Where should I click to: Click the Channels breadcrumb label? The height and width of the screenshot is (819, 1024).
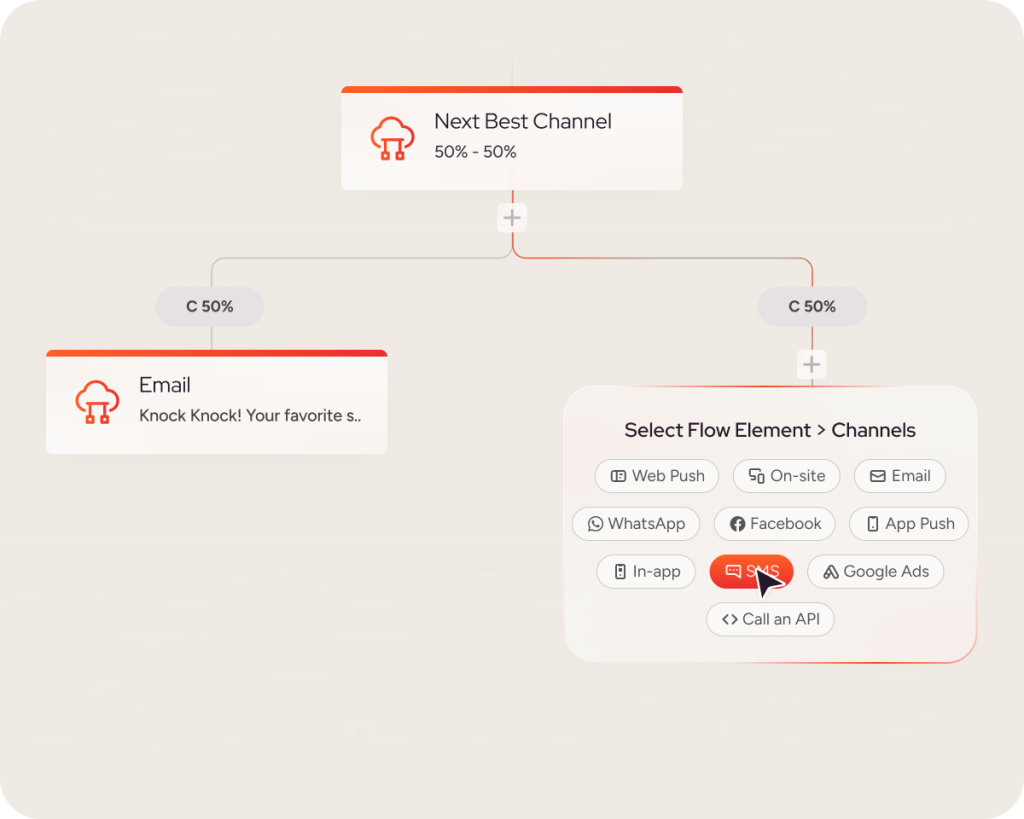coord(873,430)
